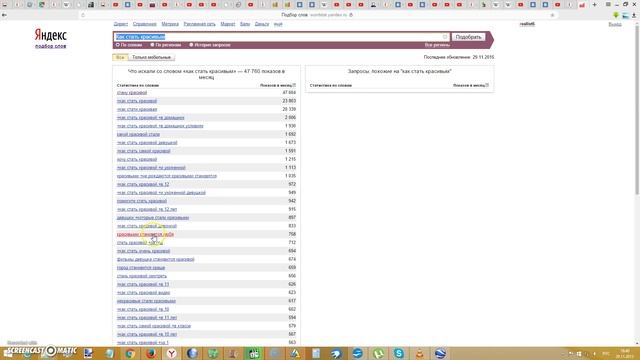Open keyword 'как стать самой красивой'

[144, 151]
